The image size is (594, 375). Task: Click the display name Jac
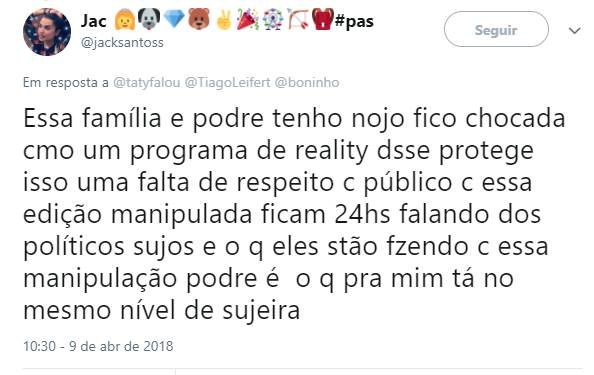94,21
